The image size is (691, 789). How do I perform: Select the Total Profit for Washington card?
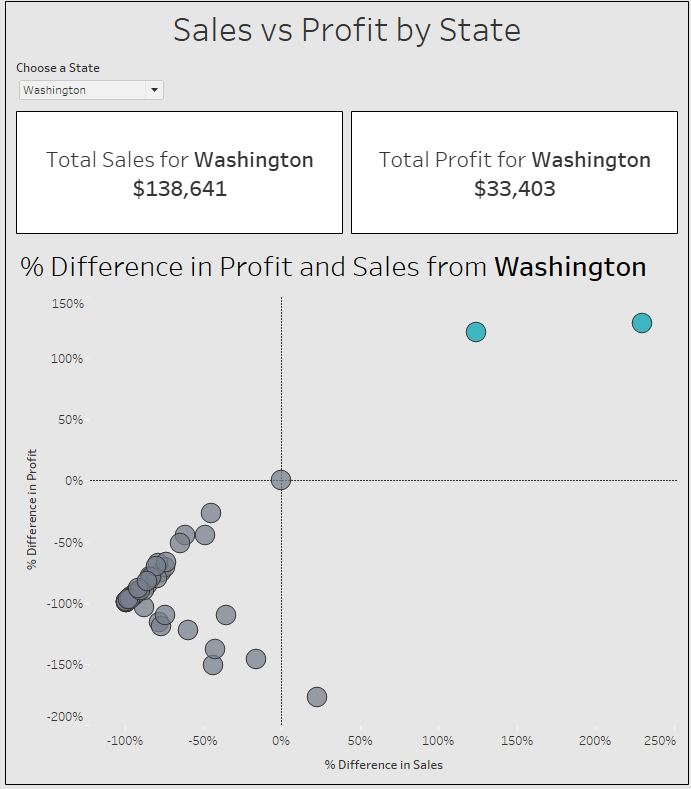point(514,172)
